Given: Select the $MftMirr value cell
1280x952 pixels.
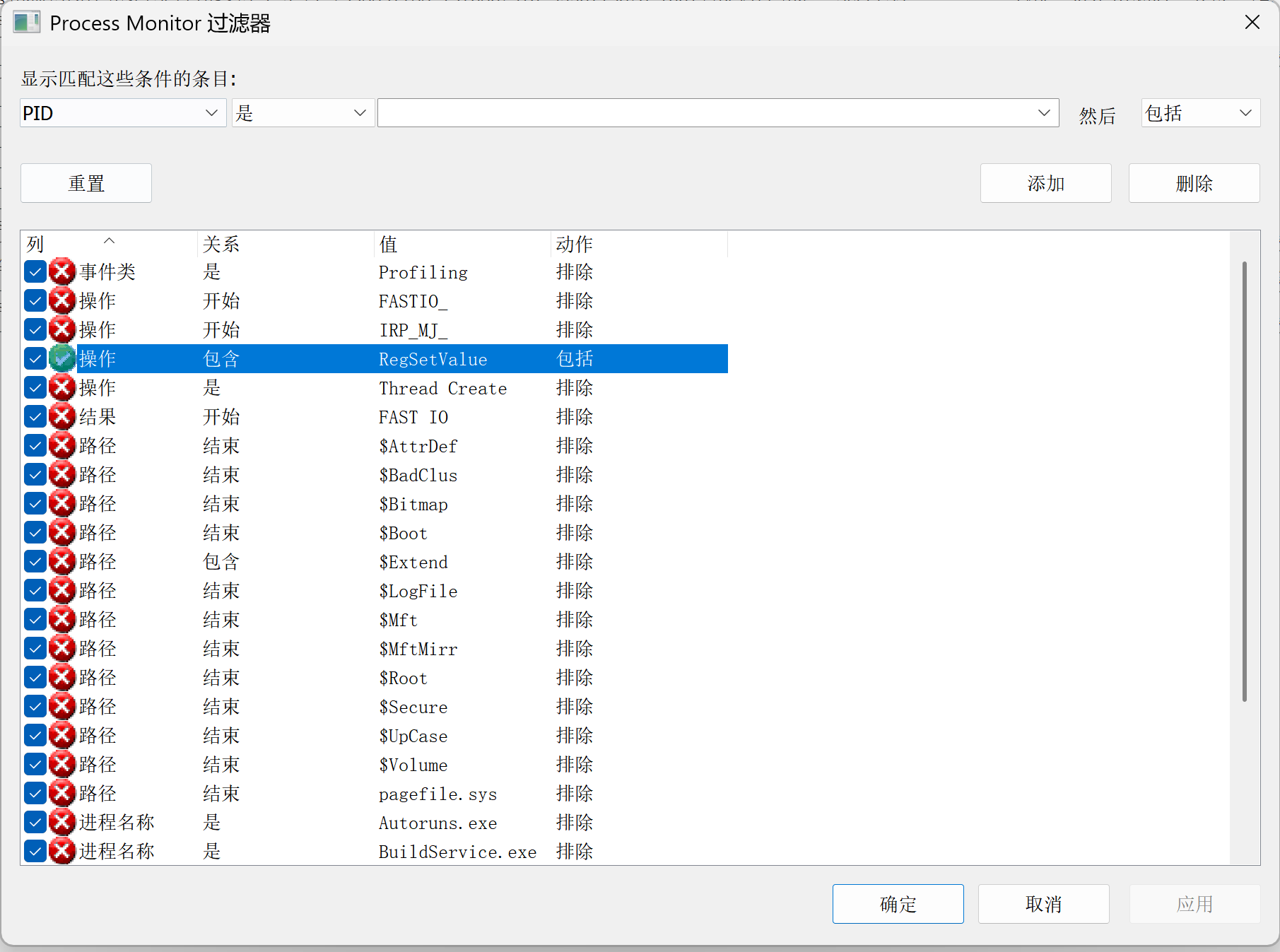Looking at the screenshot, I should pyautogui.click(x=418, y=649).
